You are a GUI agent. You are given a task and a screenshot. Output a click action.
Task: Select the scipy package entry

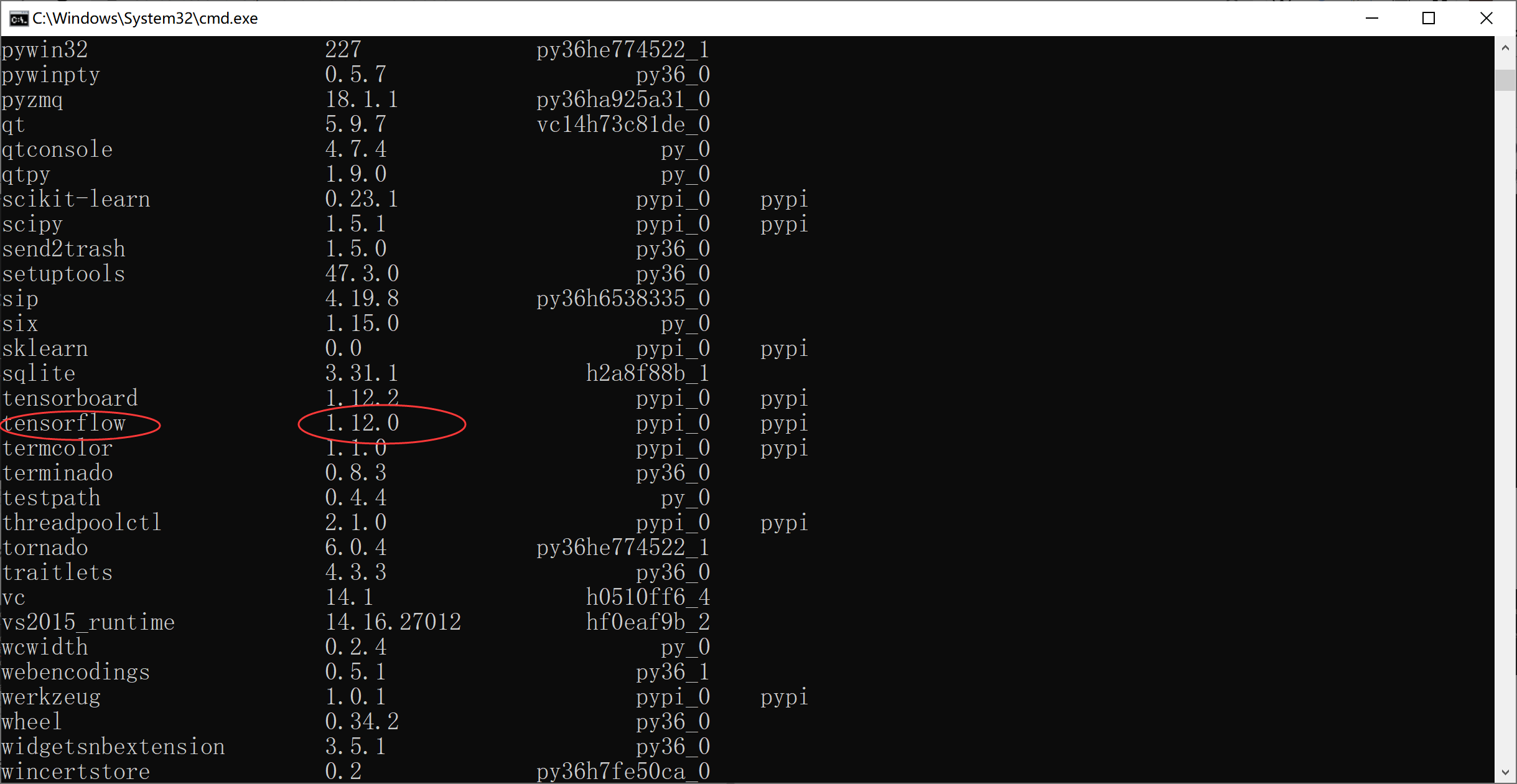click(x=32, y=223)
